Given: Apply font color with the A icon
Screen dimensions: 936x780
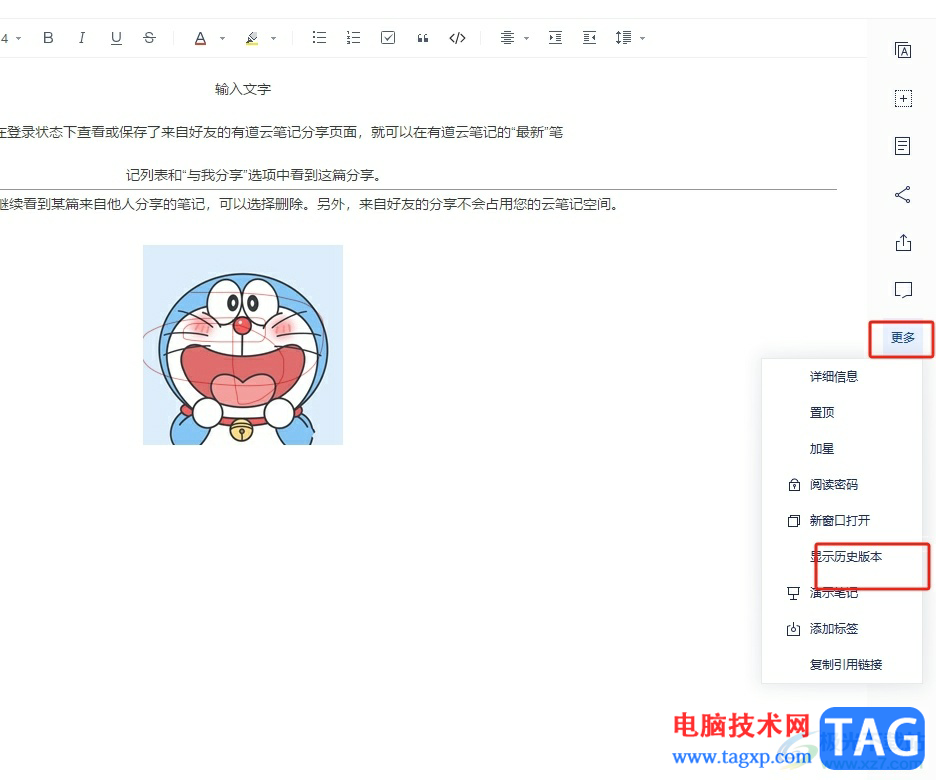Looking at the screenshot, I should pyautogui.click(x=201, y=38).
